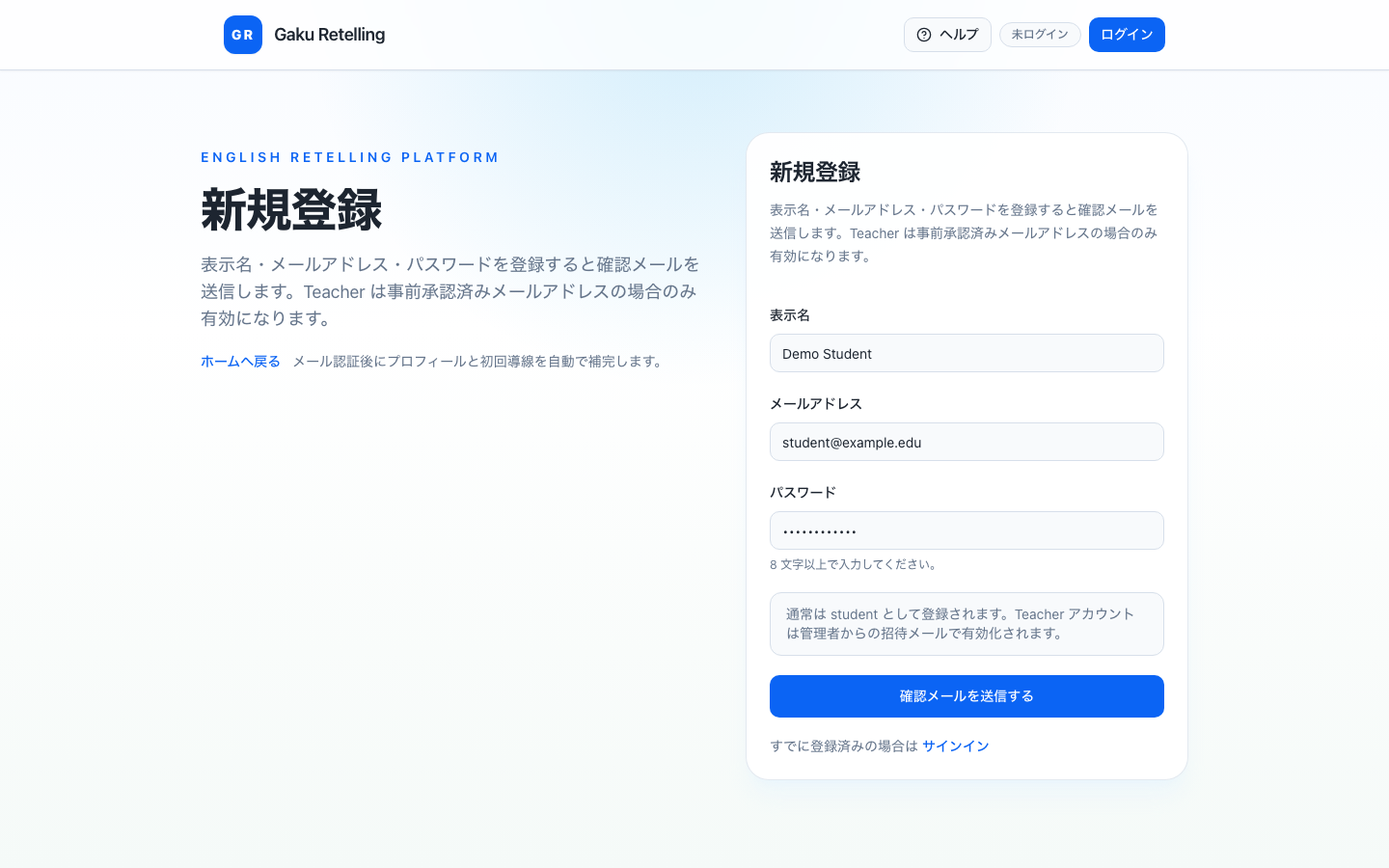Click the メールアドレス field label
The height and width of the screenshot is (868, 1389).
[816, 404]
